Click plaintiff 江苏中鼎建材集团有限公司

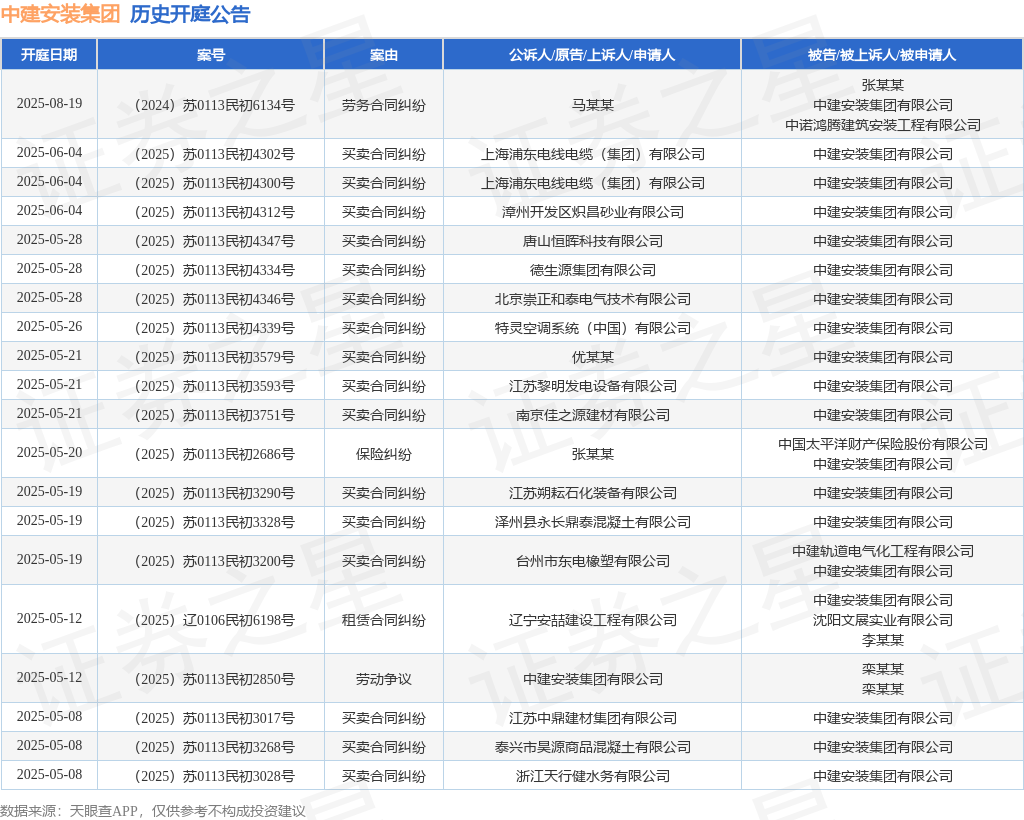tap(592, 718)
